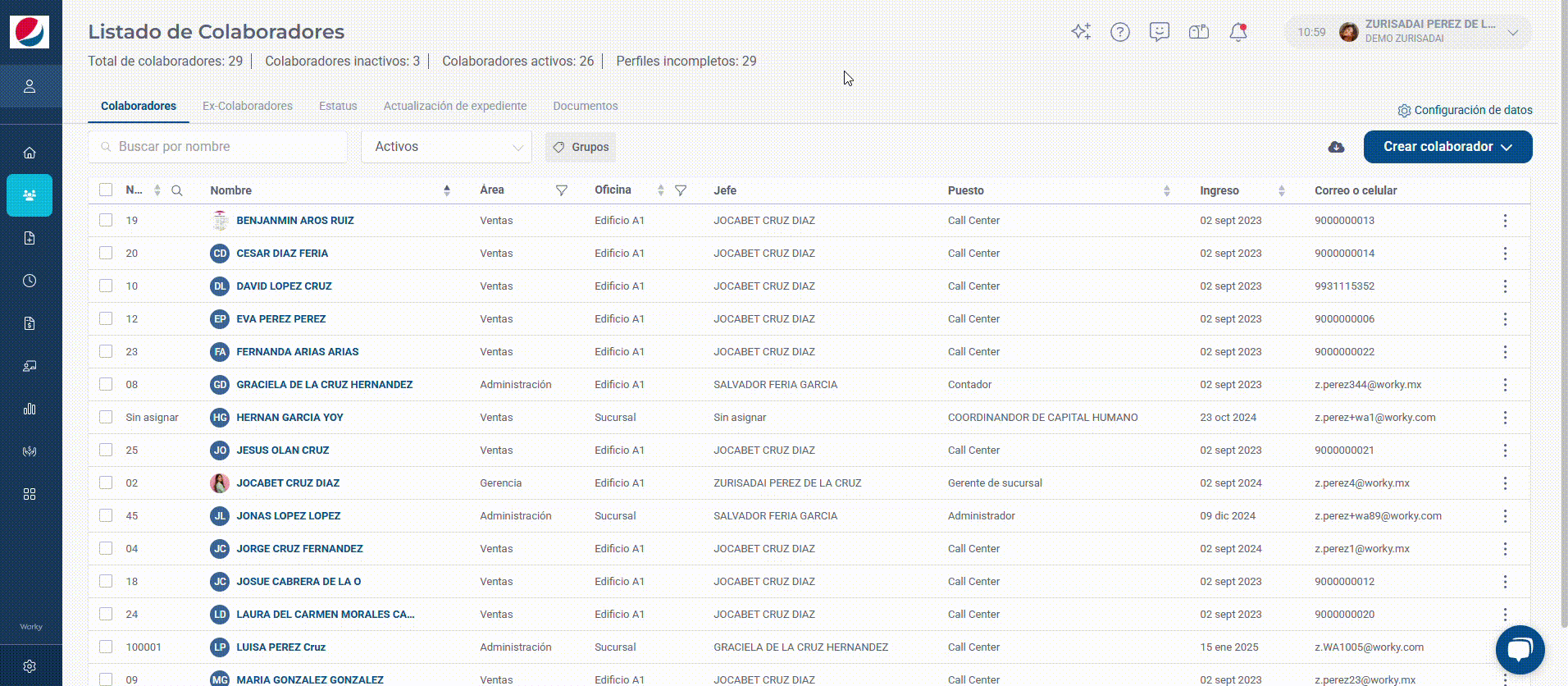This screenshot has height=686, width=1568.
Task: Click the Grupos filter button
Action: tap(581, 147)
